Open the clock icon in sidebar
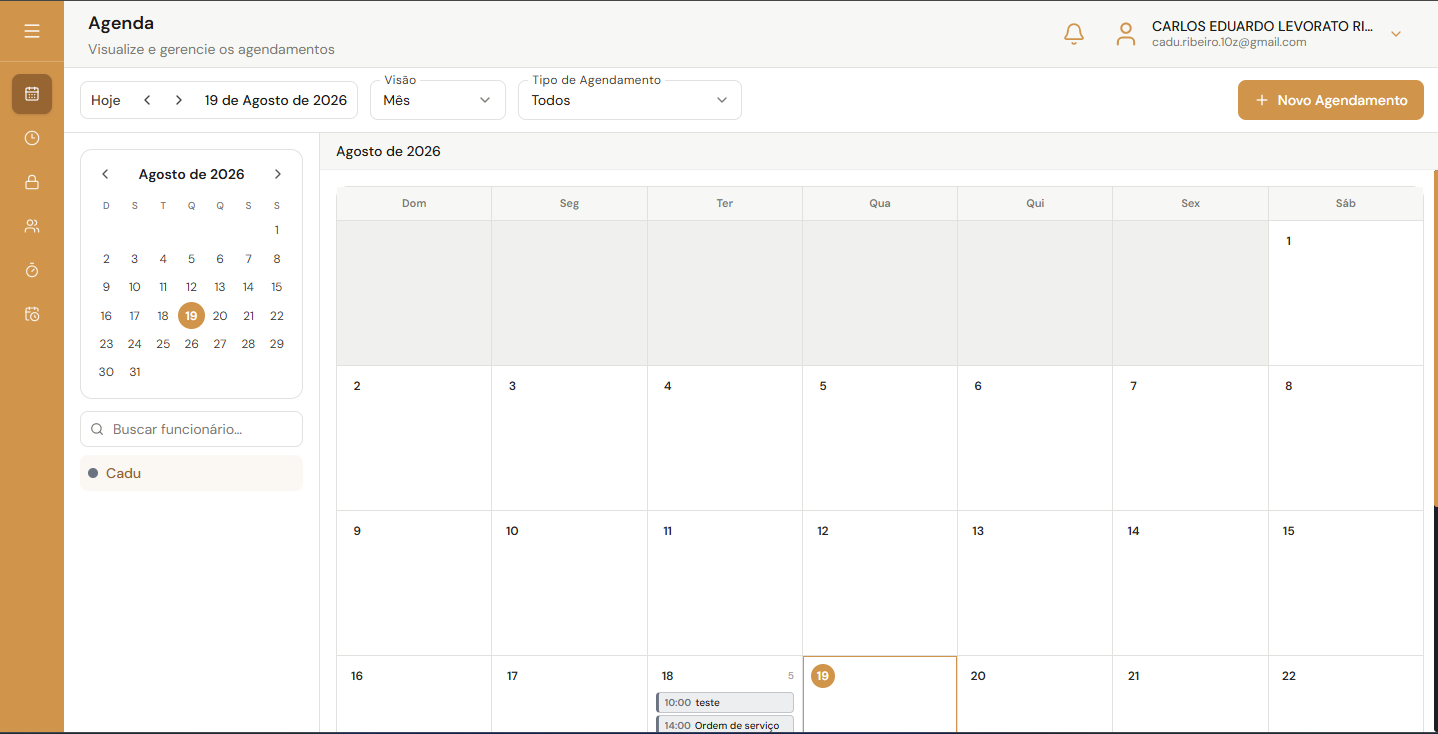The height and width of the screenshot is (734, 1438). tap(32, 138)
